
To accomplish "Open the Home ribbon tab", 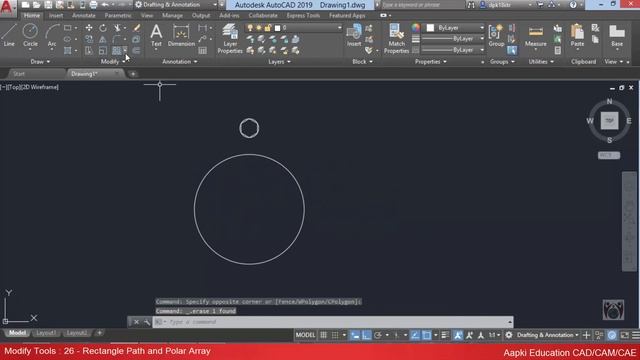I will (32, 16).
